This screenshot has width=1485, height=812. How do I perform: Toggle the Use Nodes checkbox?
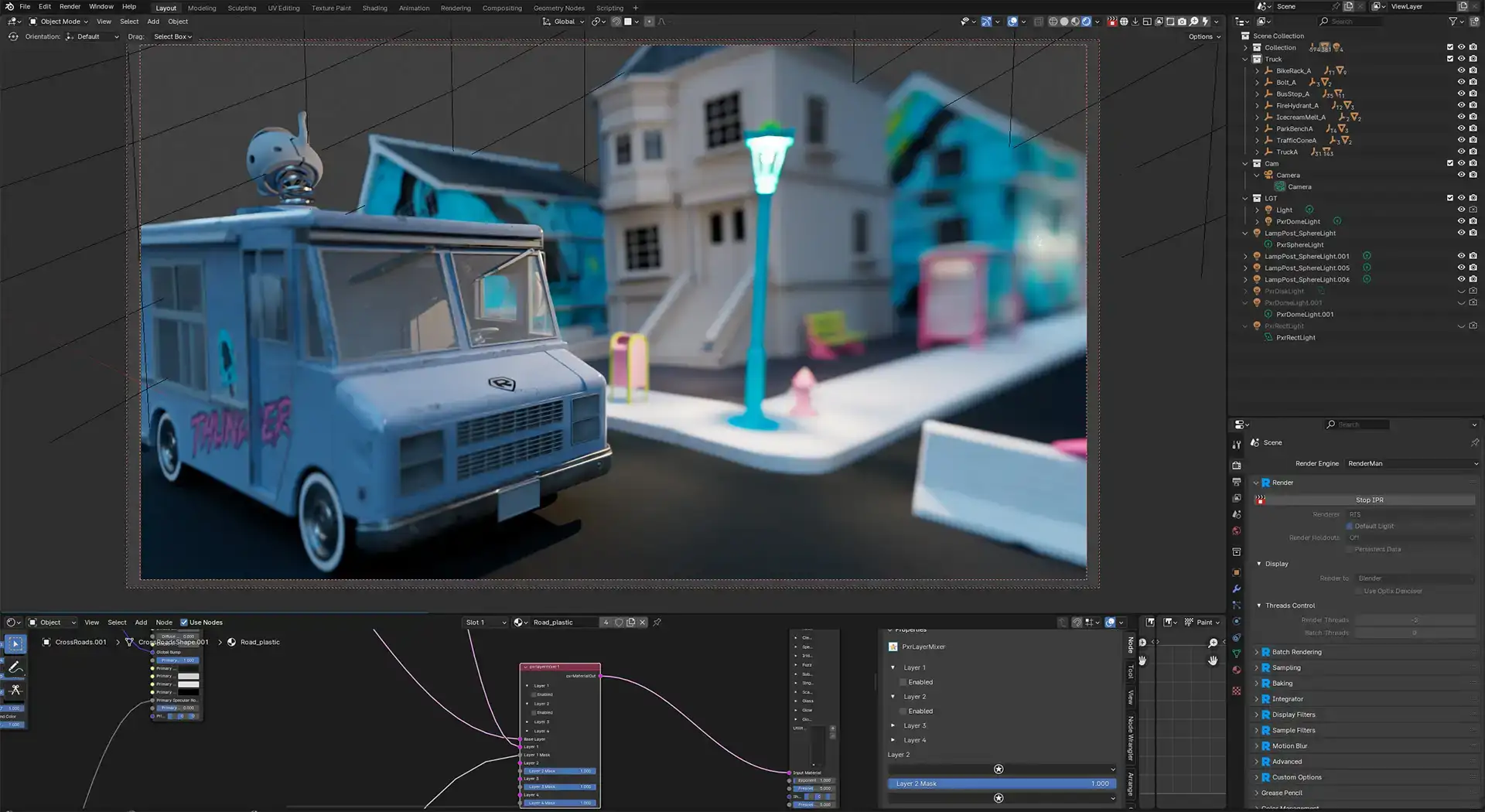[x=184, y=622]
